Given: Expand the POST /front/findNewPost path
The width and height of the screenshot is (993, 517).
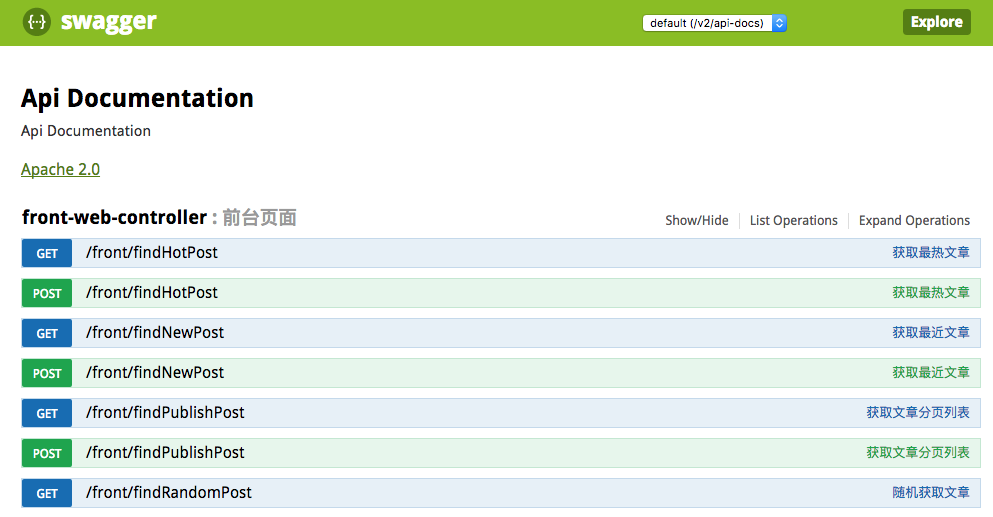Looking at the screenshot, I should 155,373.
